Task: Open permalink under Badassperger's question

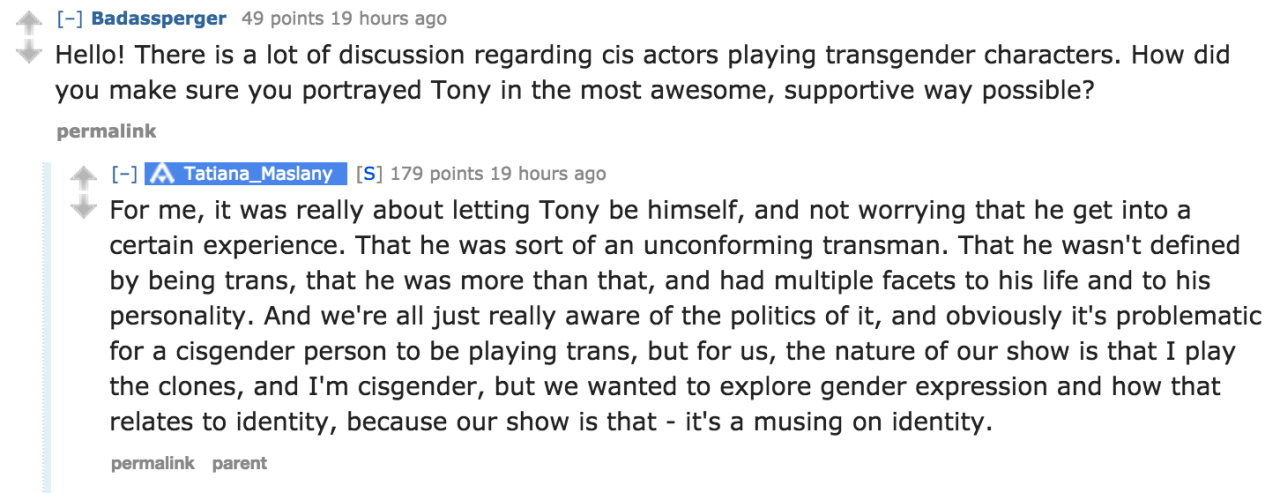Action: tap(107, 131)
